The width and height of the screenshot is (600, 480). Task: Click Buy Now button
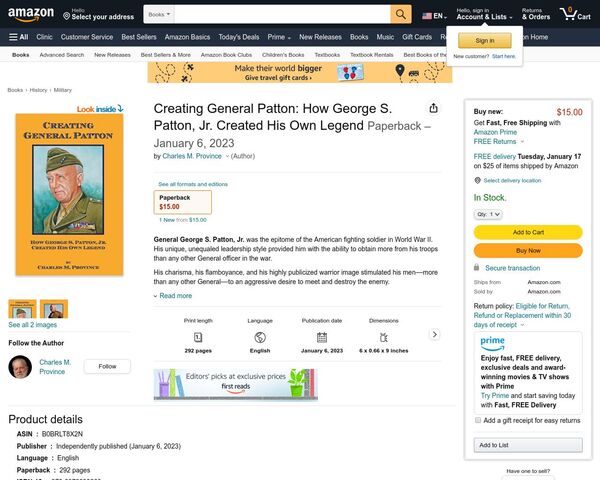(528, 251)
